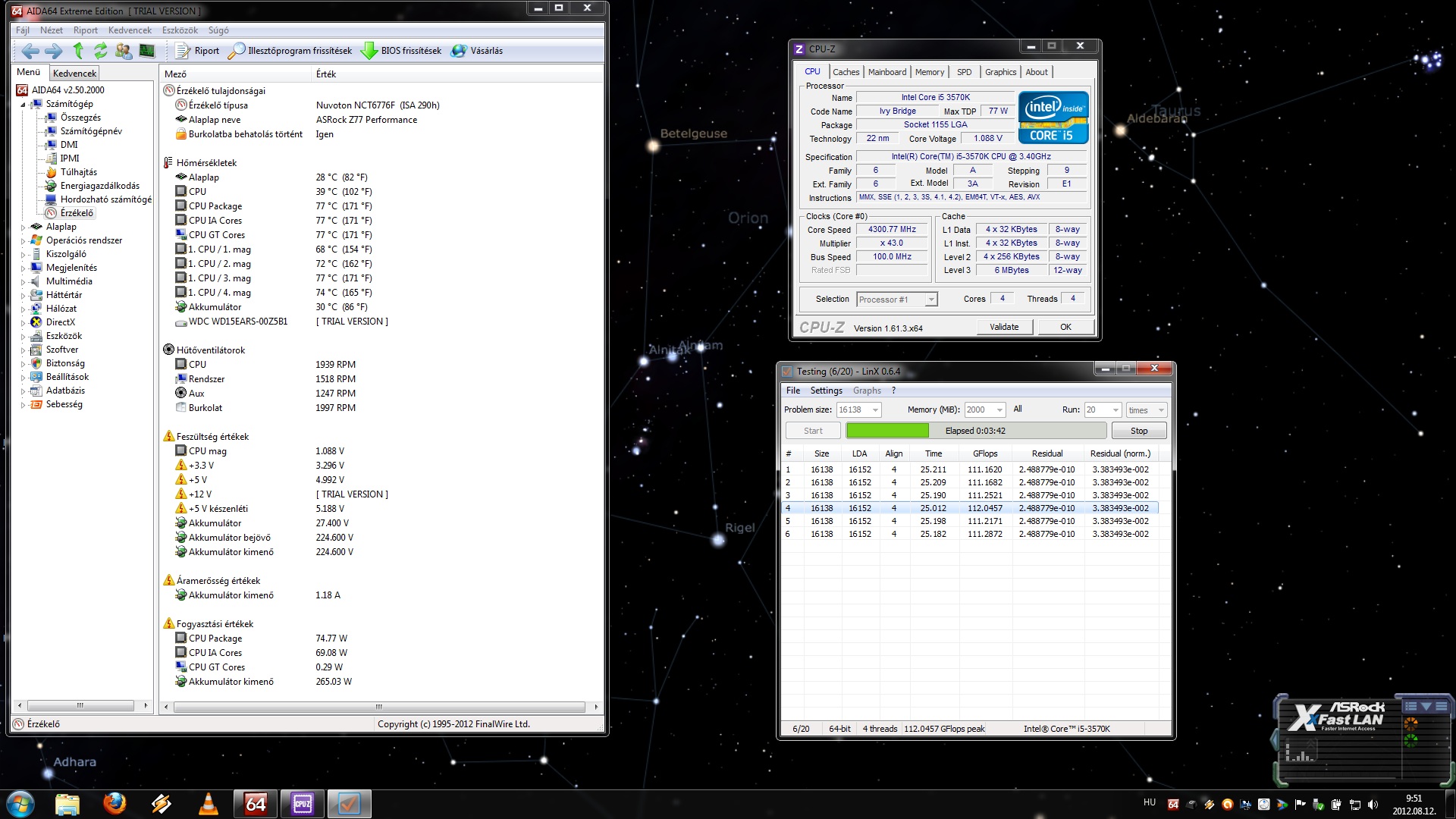Click volume speaker icon in system tray
The height and width of the screenshot is (819, 1456).
point(1373,805)
